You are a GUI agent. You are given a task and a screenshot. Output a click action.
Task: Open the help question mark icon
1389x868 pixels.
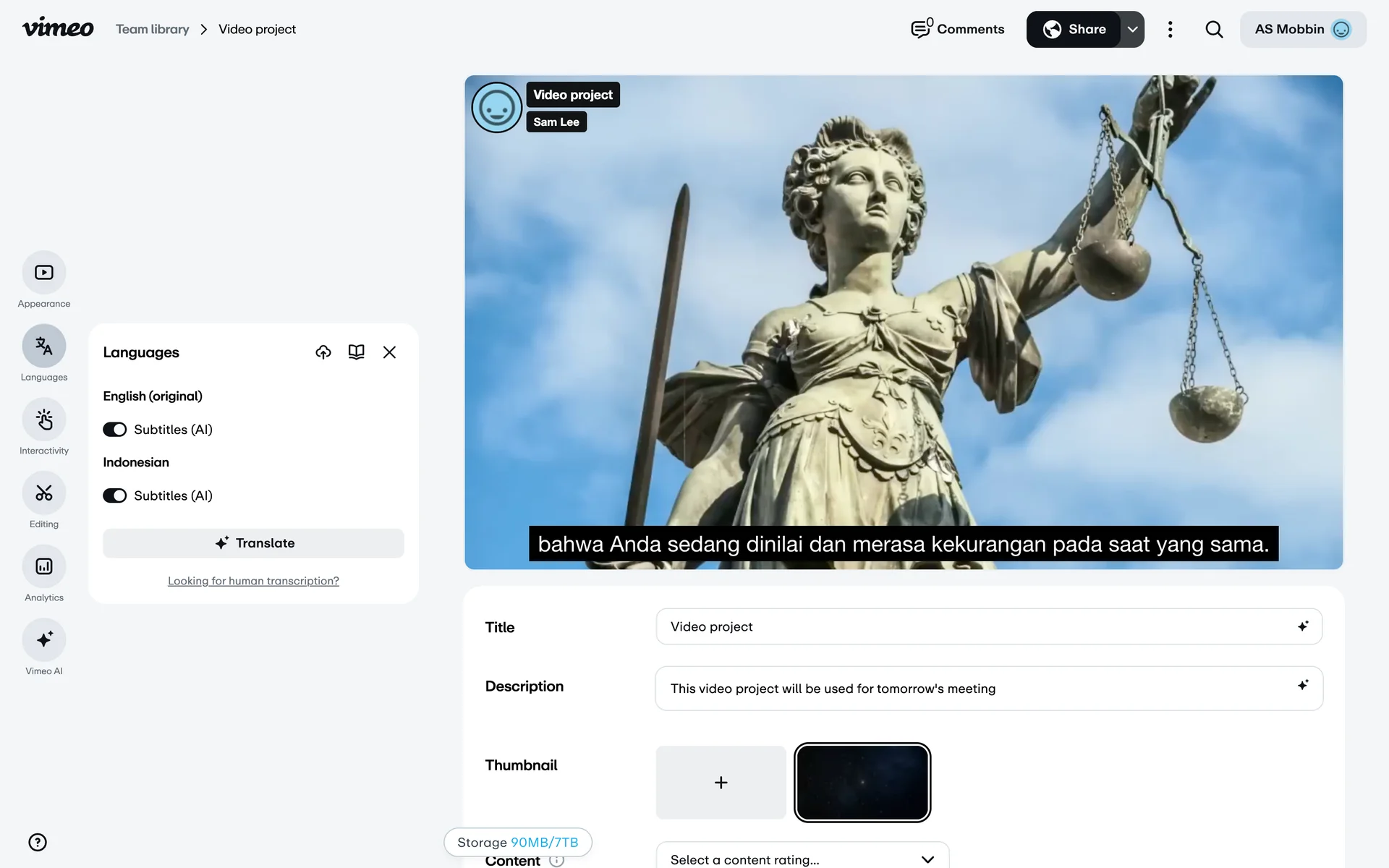(x=38, y=842)
